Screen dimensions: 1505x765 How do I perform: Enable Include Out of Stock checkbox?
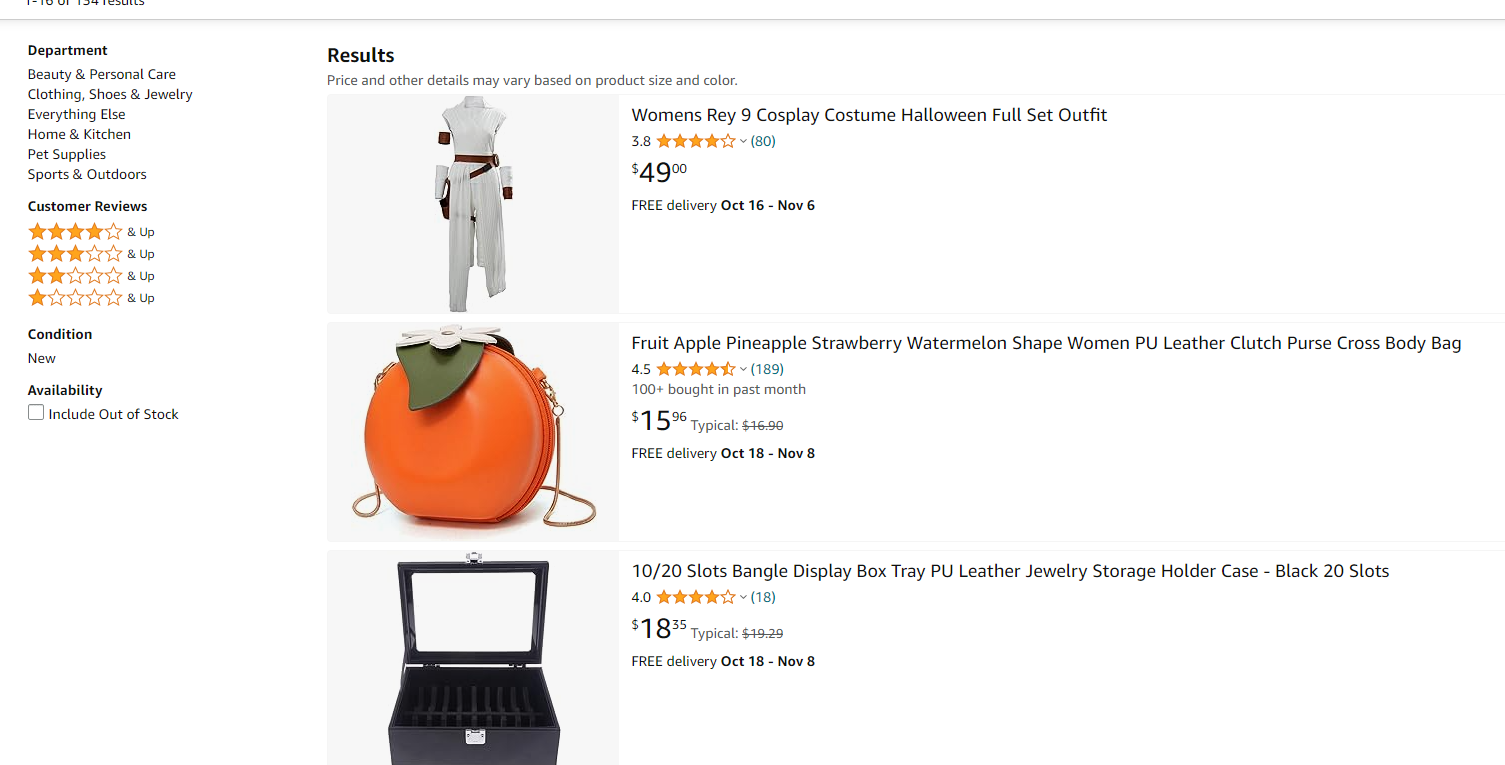click(x=37, y=413)
